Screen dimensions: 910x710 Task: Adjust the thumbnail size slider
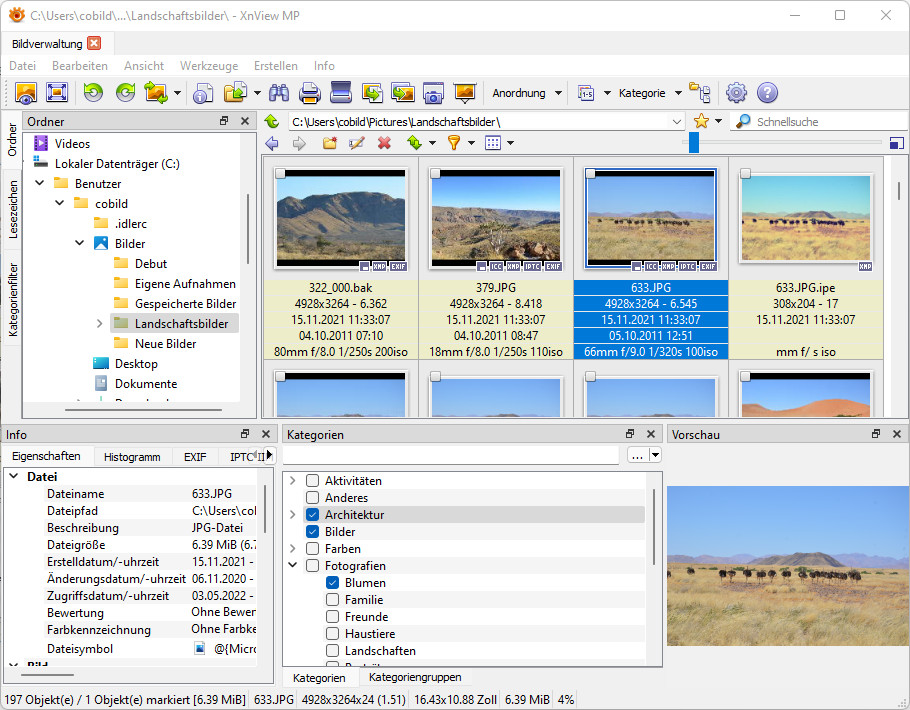coord(694,142)
